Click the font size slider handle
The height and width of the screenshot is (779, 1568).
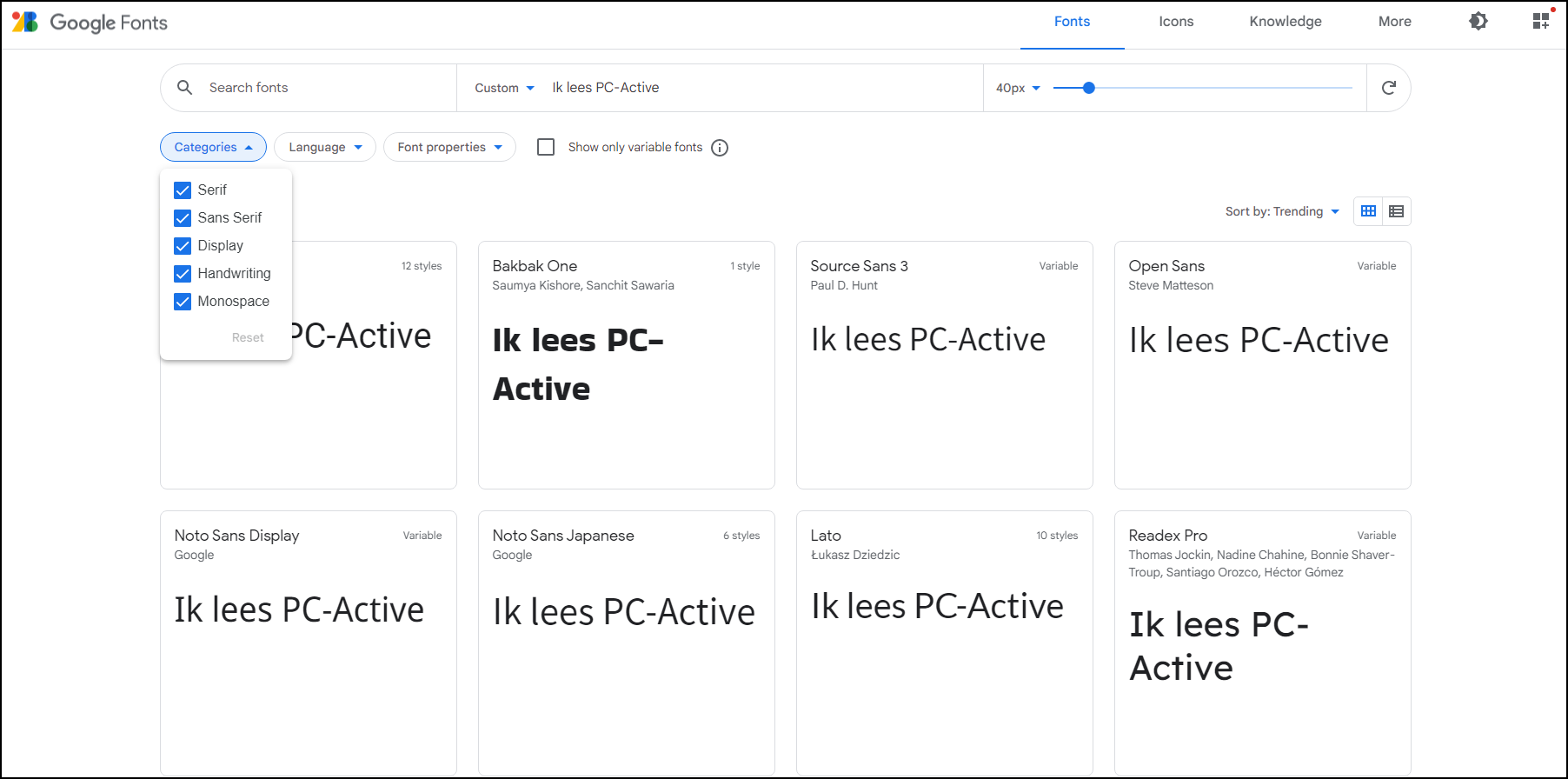[1088, 88]
